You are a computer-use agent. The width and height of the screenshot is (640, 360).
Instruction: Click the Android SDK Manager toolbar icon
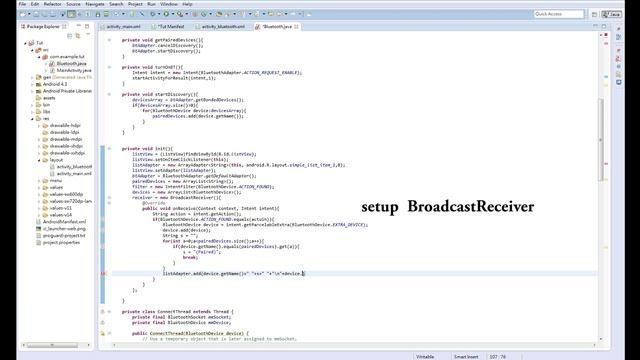coord(98,14)
